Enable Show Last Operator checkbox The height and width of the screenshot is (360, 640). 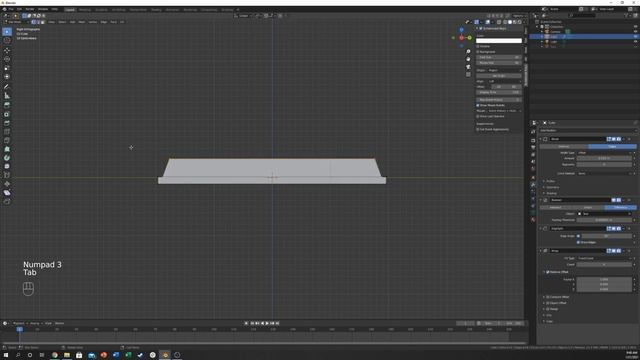(x=478, y=116)
